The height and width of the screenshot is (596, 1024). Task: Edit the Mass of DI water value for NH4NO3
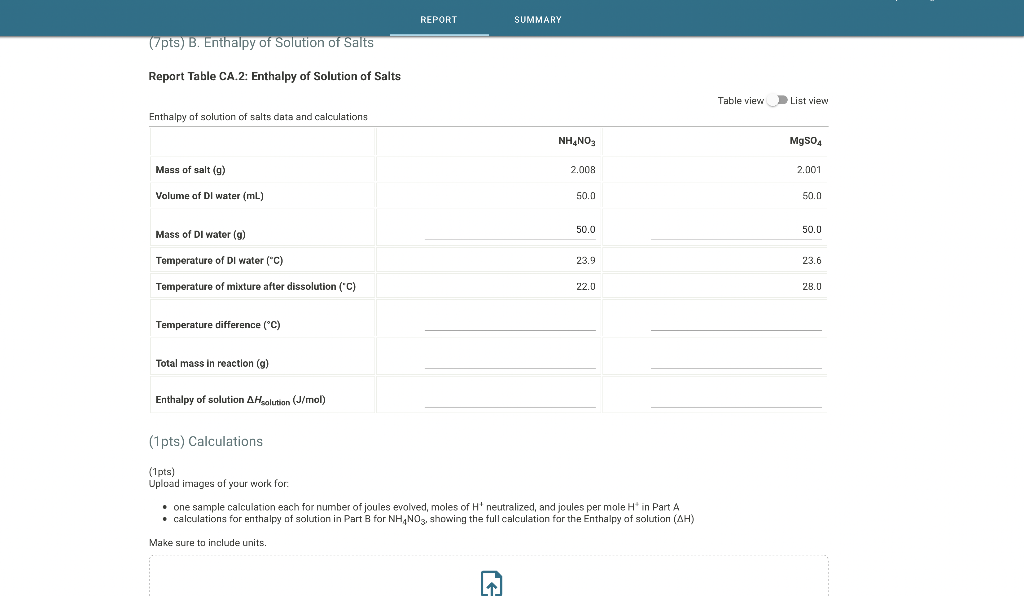(x=510, y=232)
